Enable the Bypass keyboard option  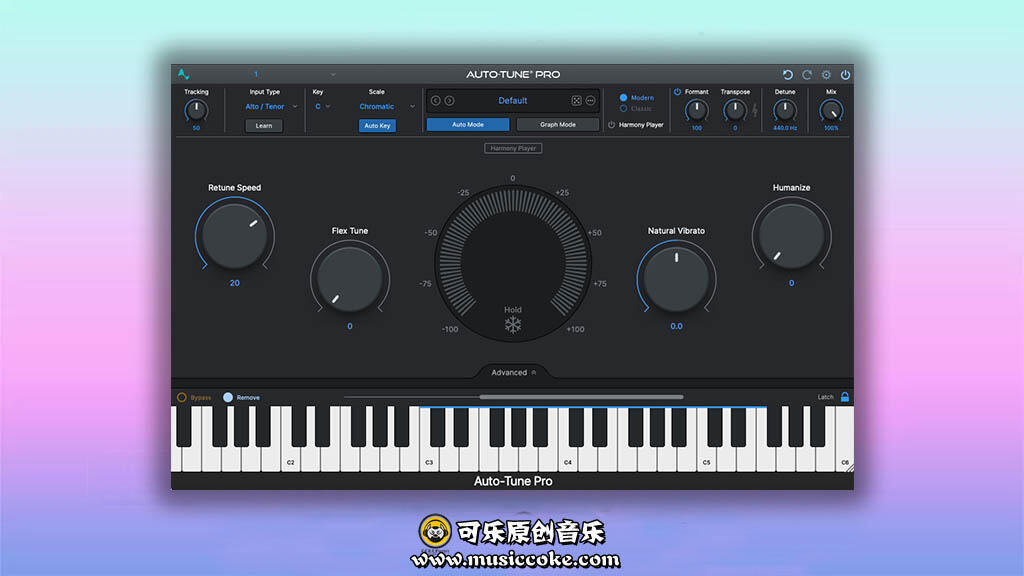tap(182, 397)
